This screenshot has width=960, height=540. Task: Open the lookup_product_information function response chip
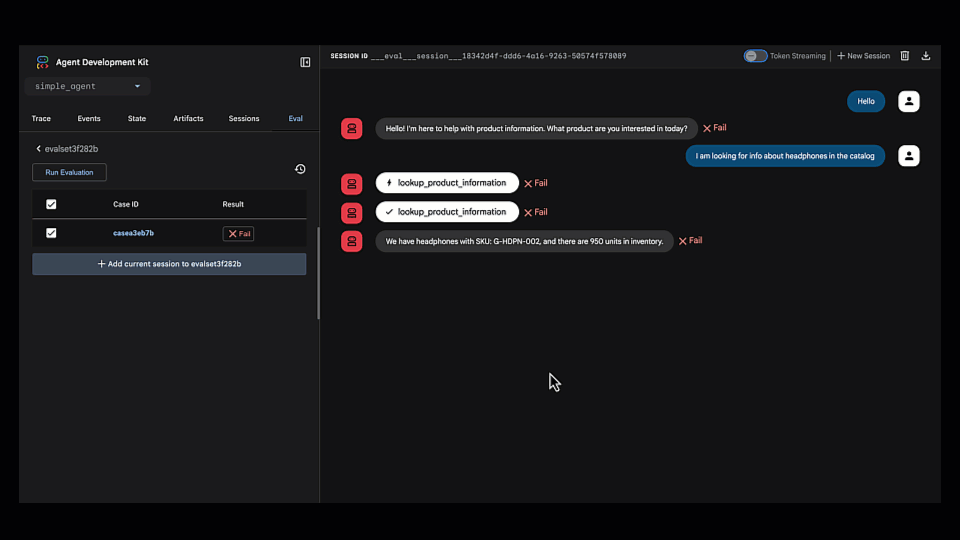(x=447, y=212)
